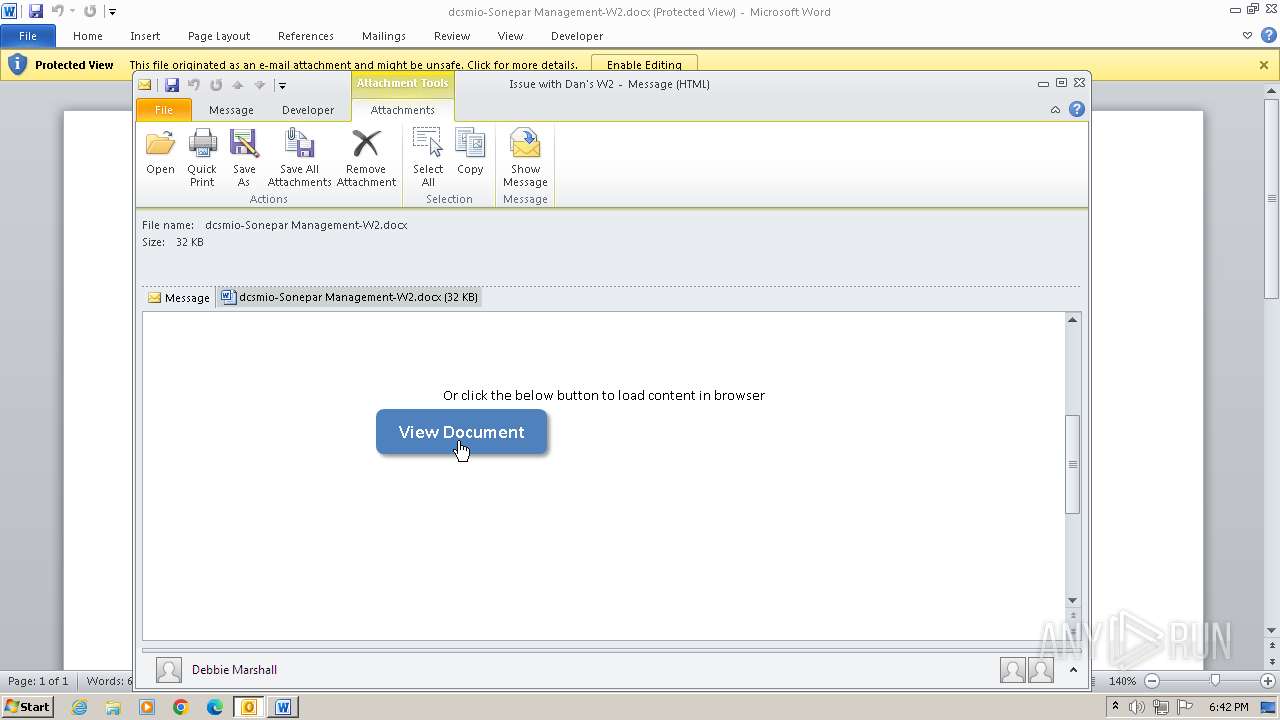
Task: Click Save icon in Outlook message toolbar
Action: 172,85
